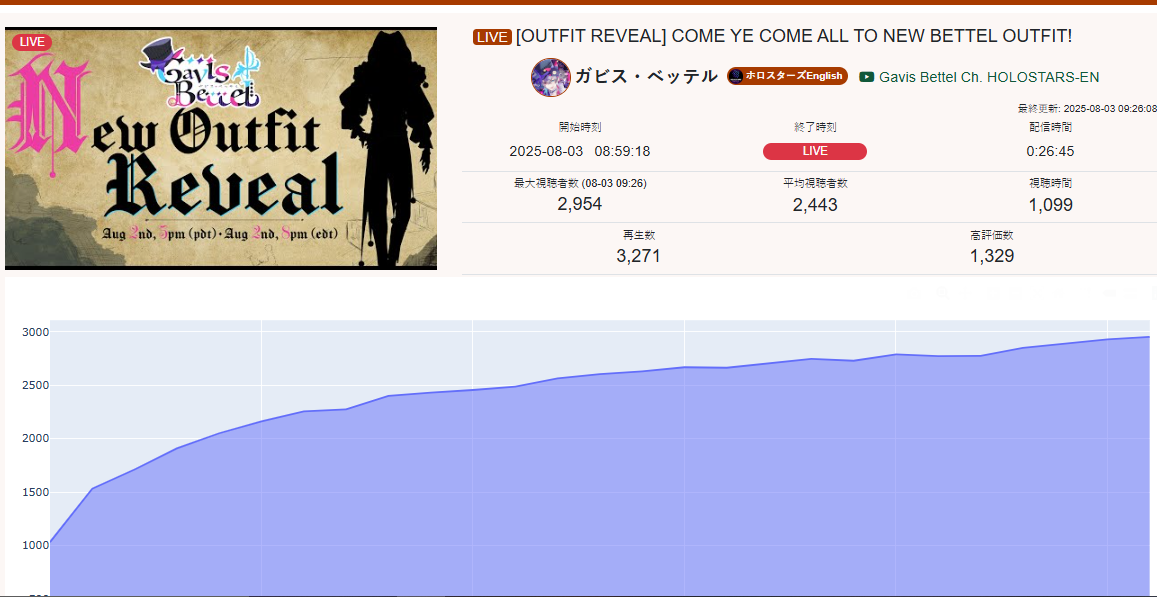Viewport: 1157px width, 597px height.
Task: Click the 最大視聴者数 label
Action: click(580, 183)
